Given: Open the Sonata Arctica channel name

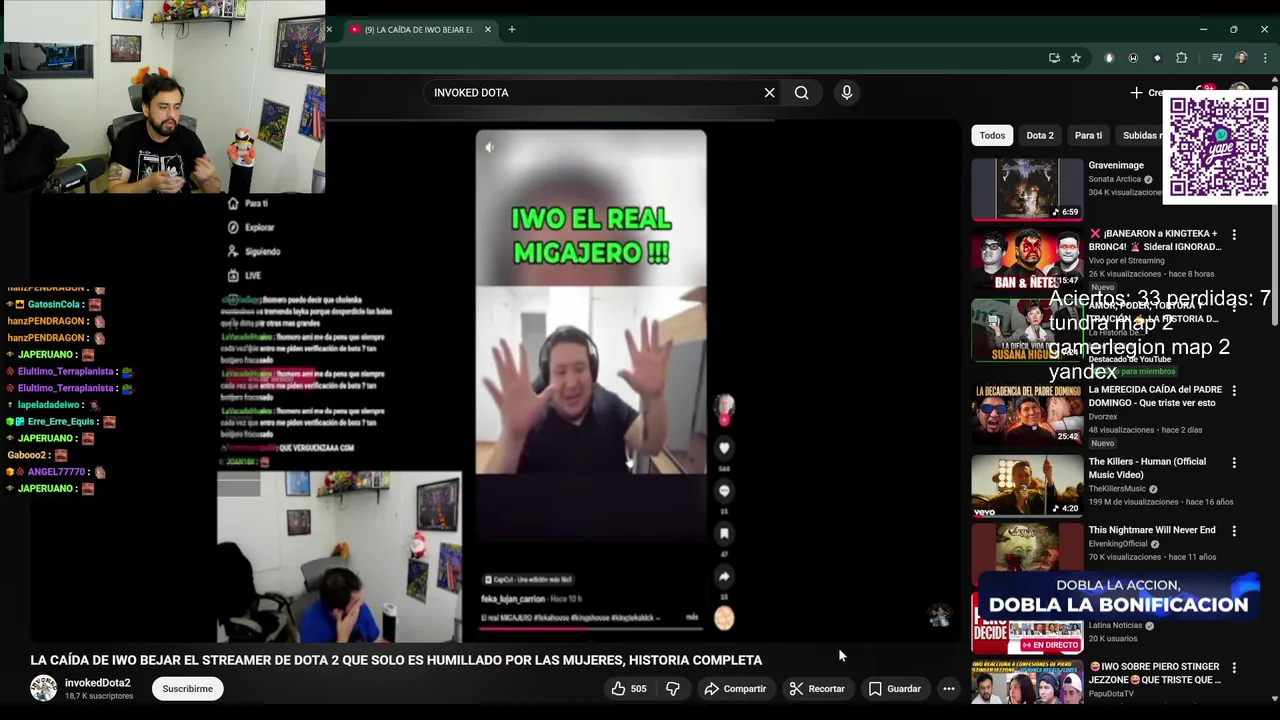Looking at the screenshot, I should [x=1115, y=179].
